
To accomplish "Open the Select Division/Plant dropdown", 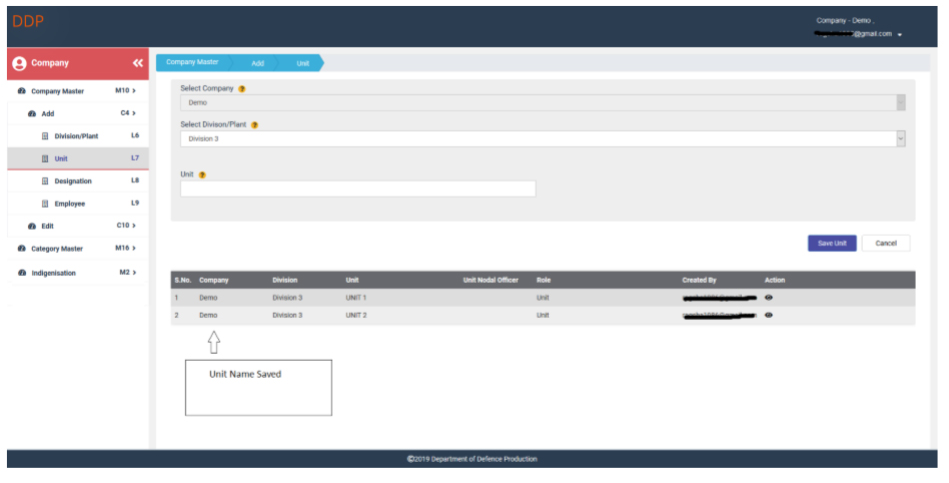I will click(x=543, y=139).
